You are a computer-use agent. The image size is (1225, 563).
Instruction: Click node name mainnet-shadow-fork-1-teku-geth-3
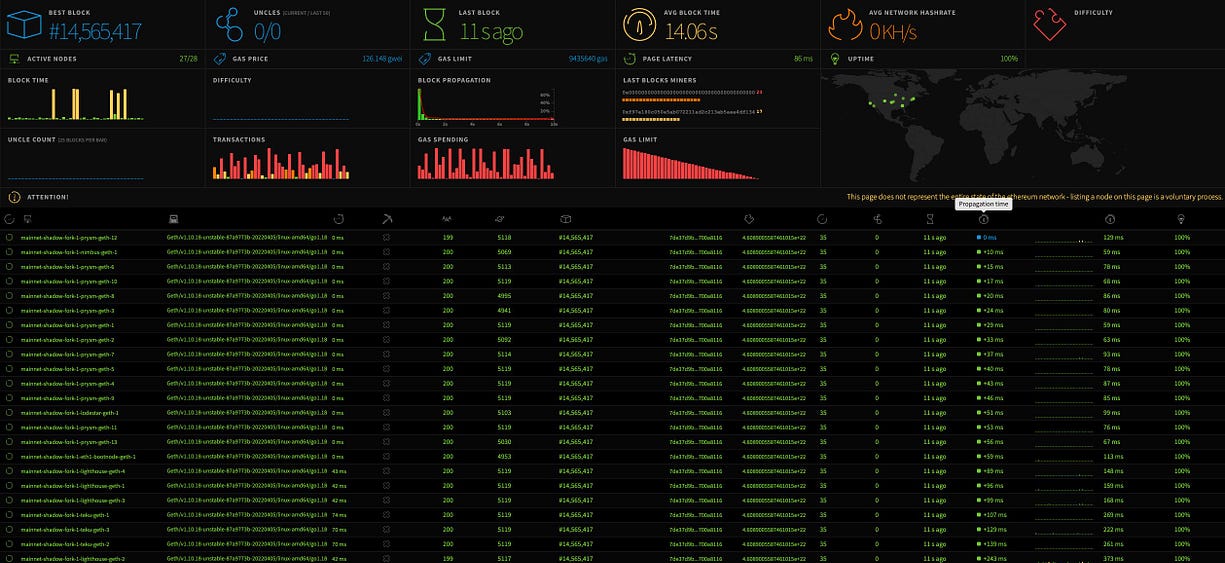[x=65, y=530]
